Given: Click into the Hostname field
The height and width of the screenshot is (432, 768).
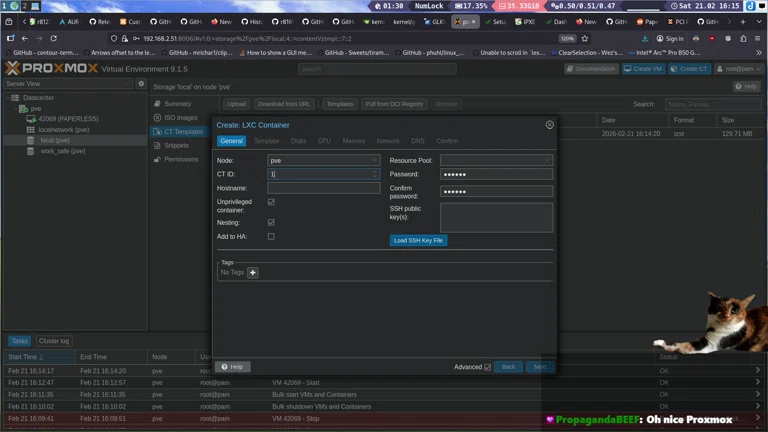Looking at the screenshot, I should tap(323, 188).
